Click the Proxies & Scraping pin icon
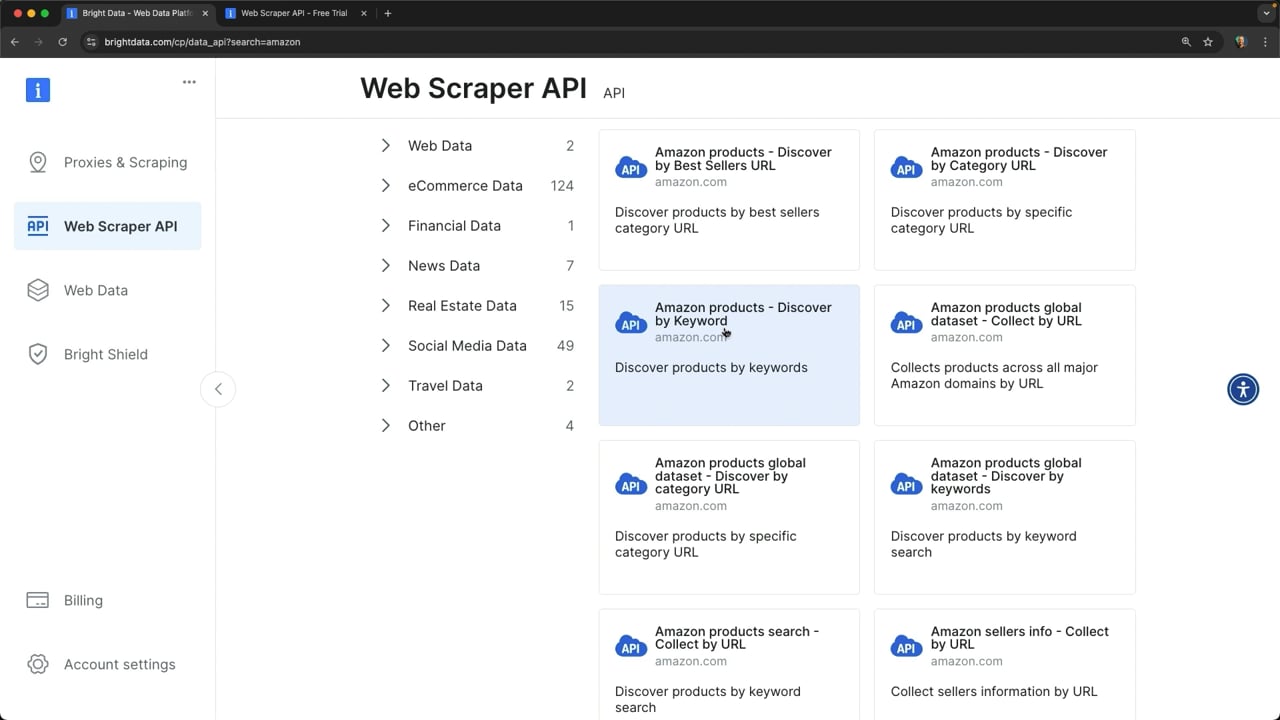Image resolution: width=1280 pixels, height=720 pixels. point(38,162)
